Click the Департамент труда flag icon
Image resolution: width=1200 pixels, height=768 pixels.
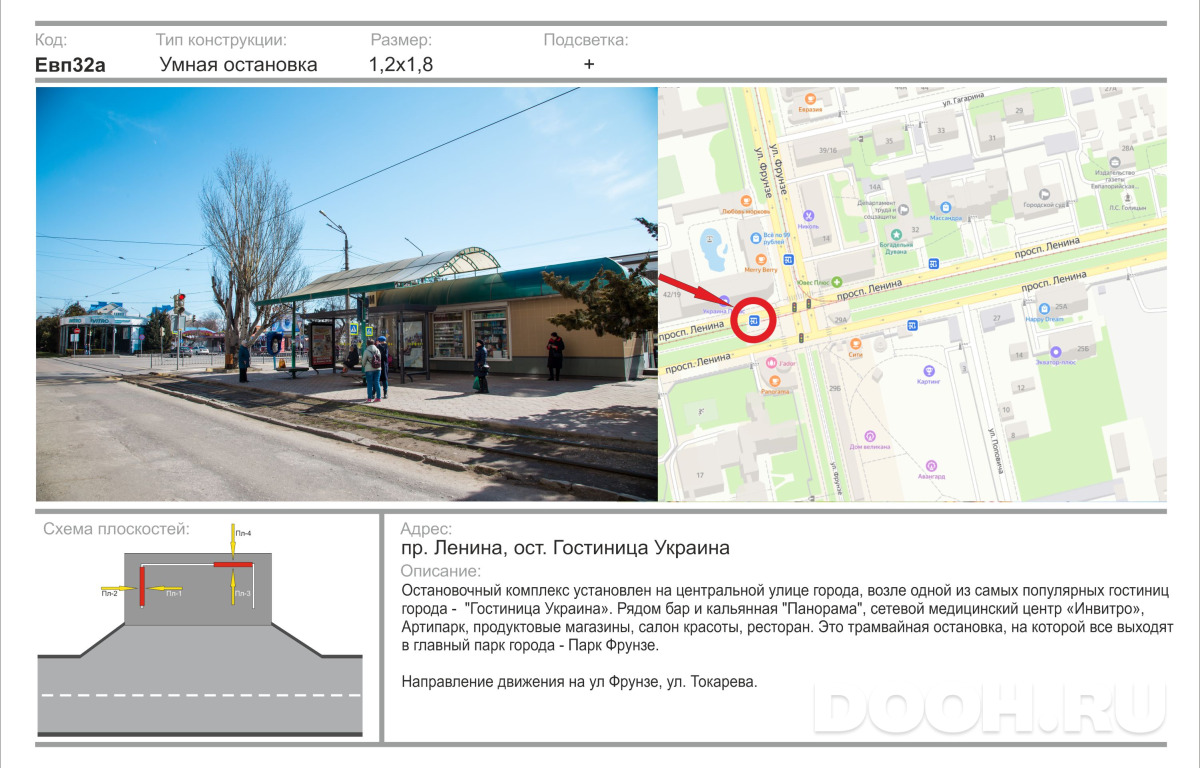pos(903,210)
